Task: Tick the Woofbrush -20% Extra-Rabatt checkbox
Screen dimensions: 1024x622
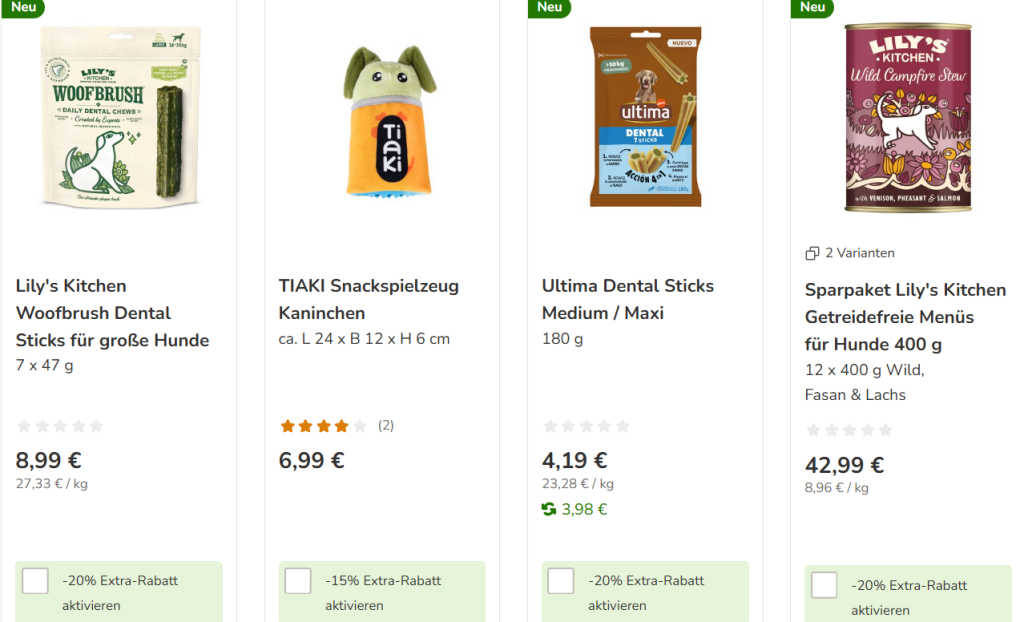Action: (35, 581)
